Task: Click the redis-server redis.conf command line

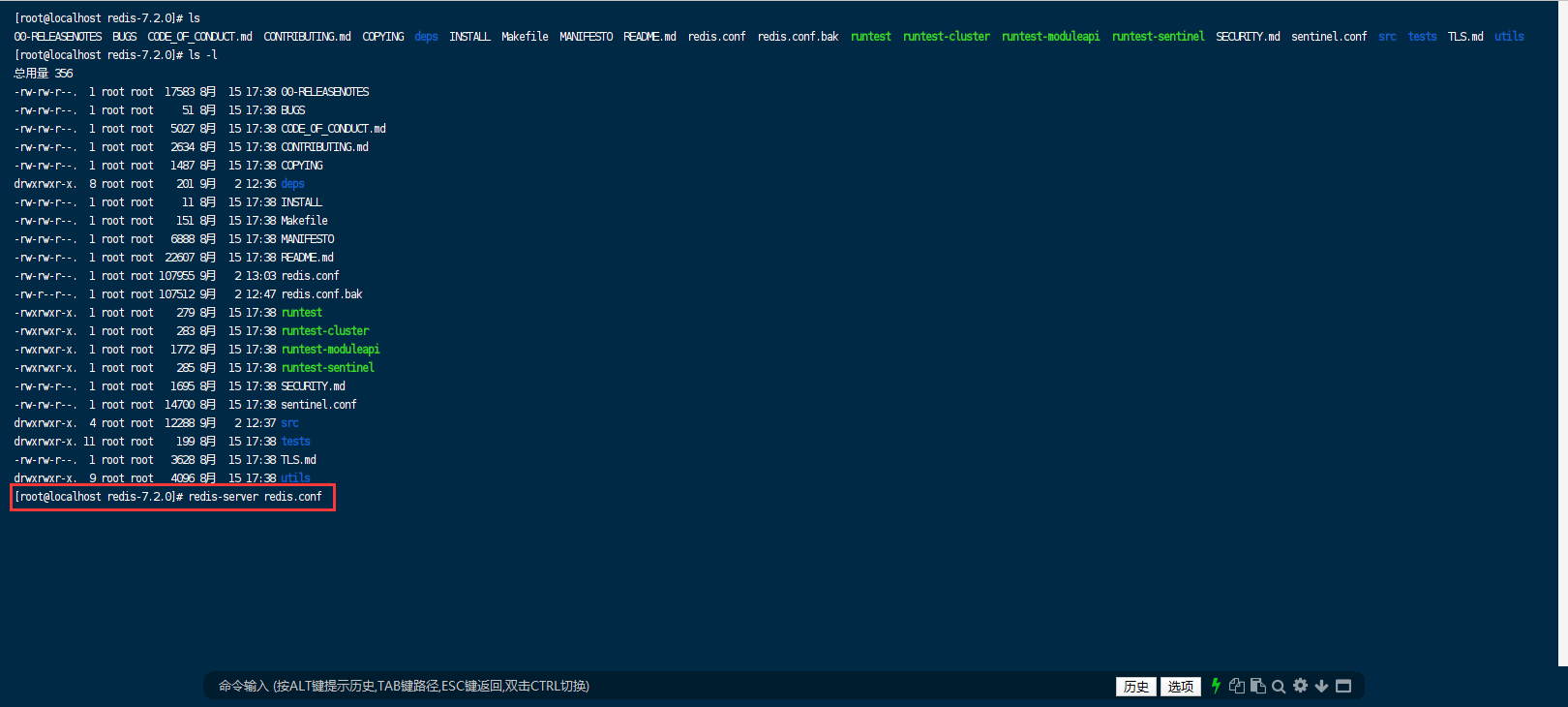Action: (x=168, y=497)
